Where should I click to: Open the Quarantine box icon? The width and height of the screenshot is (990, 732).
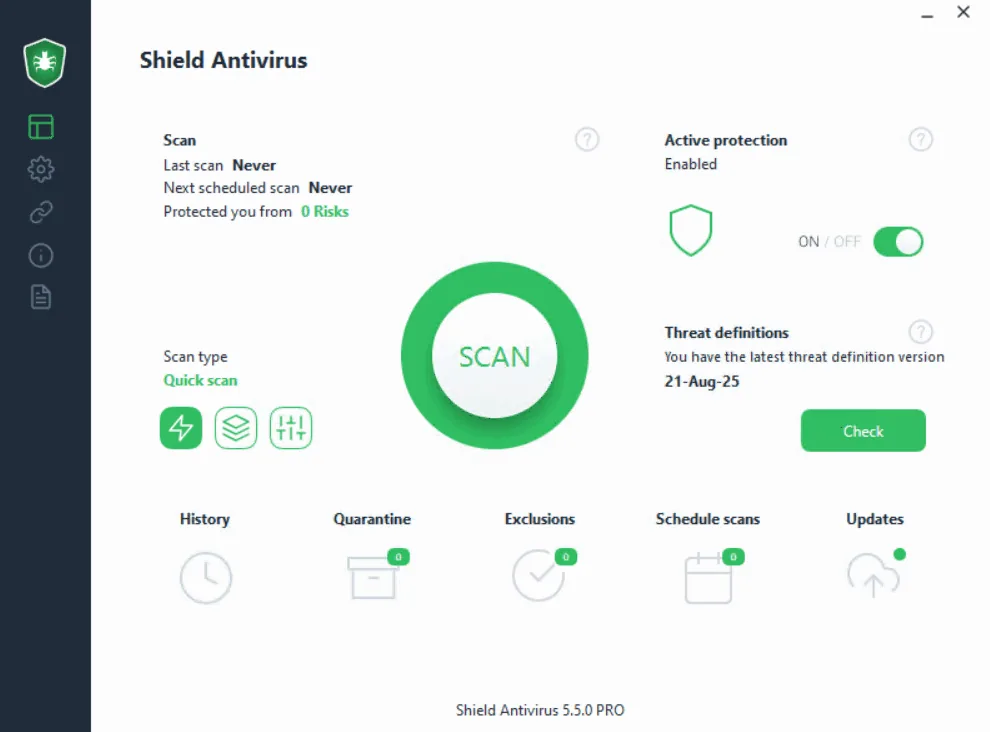click(x=373, y=577)
